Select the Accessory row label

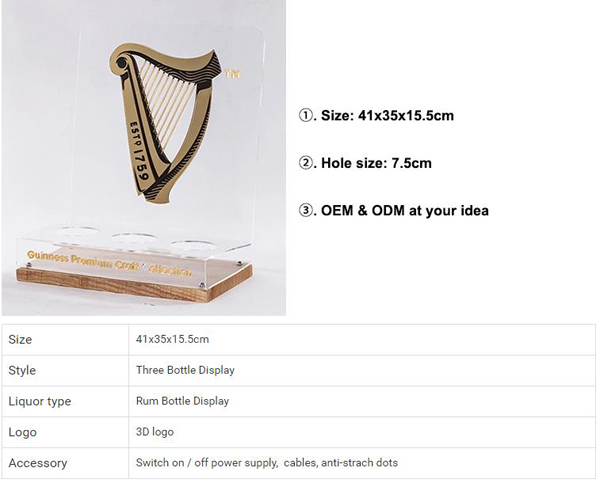click(x=38, y=463)
